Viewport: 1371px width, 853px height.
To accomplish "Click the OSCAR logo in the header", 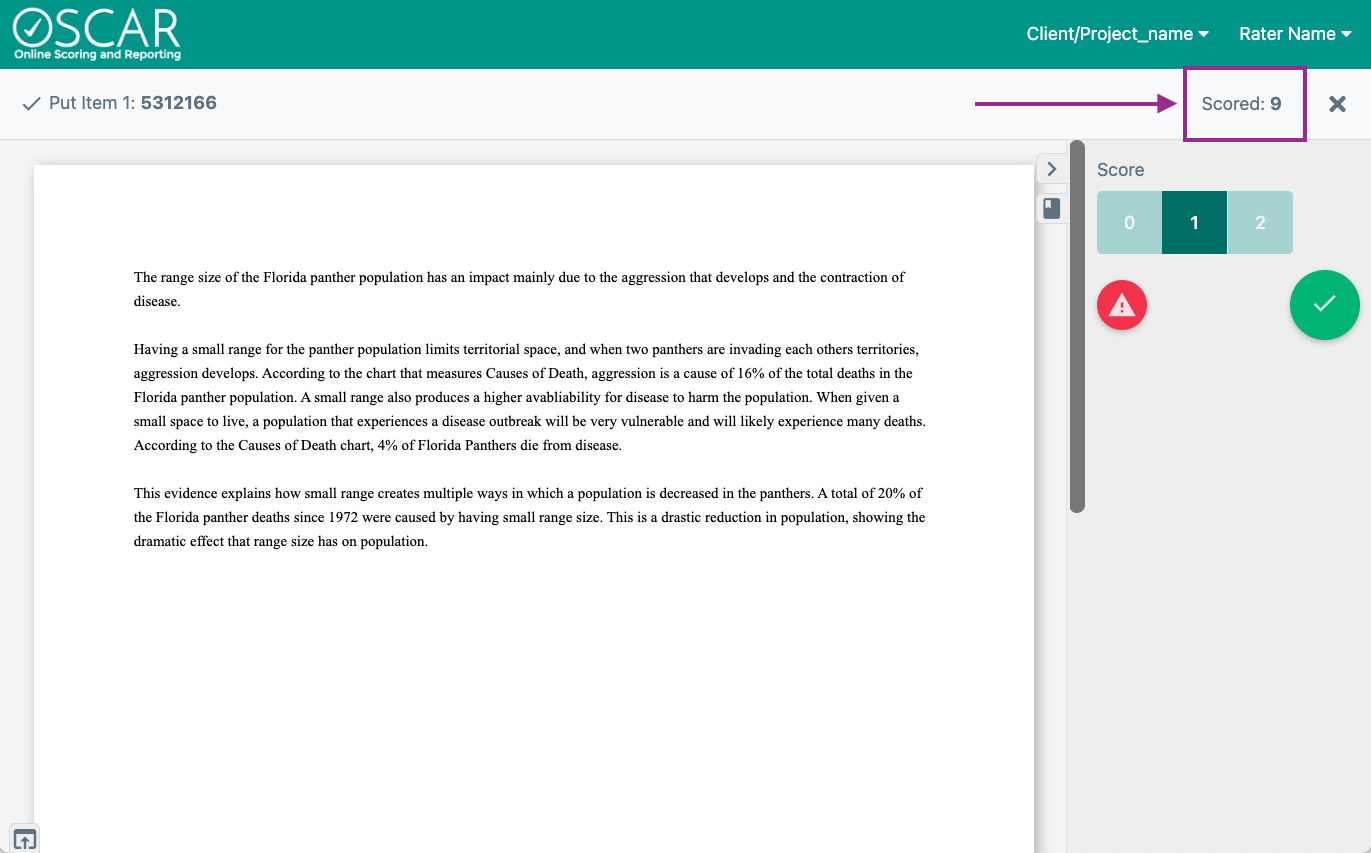I will [x=97, y=34].
